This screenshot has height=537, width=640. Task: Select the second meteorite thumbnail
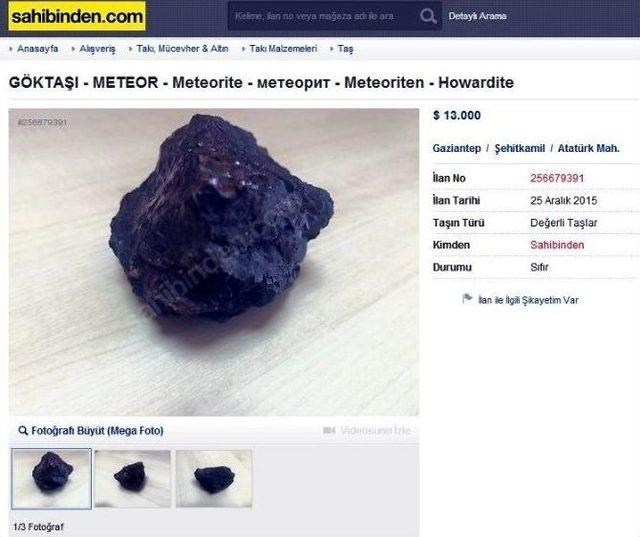133,479
